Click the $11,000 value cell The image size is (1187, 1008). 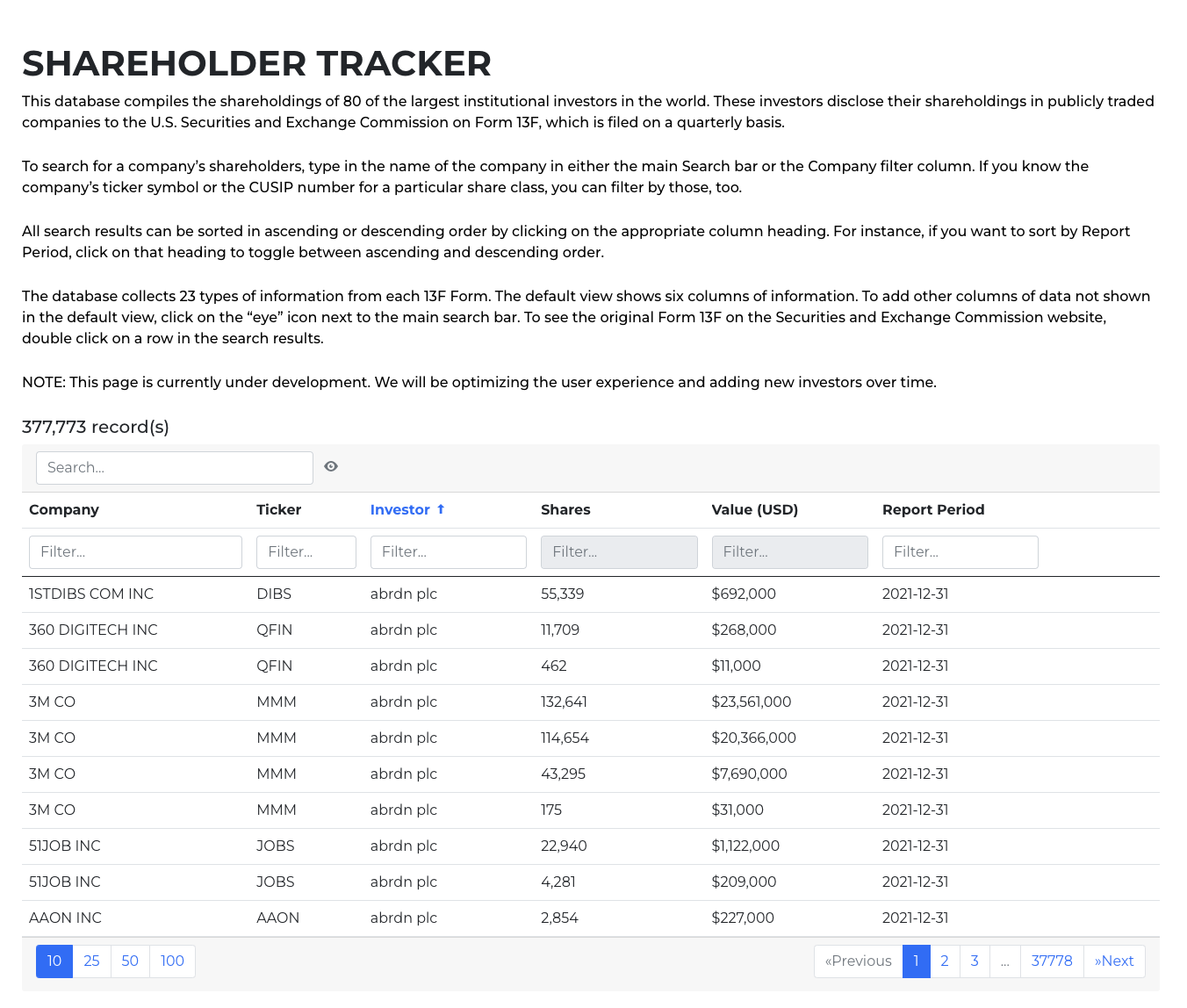click(x=737, y=666)
